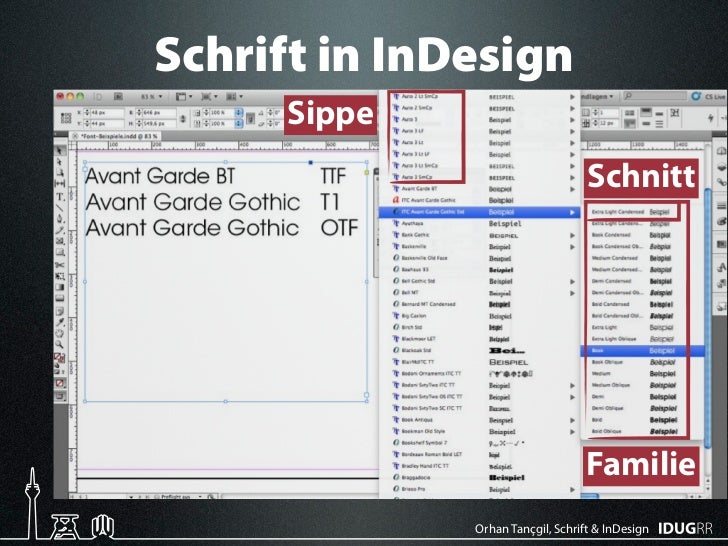
Task: Choose the Bernard MT Condensed font
Action: tap(480, 304)
